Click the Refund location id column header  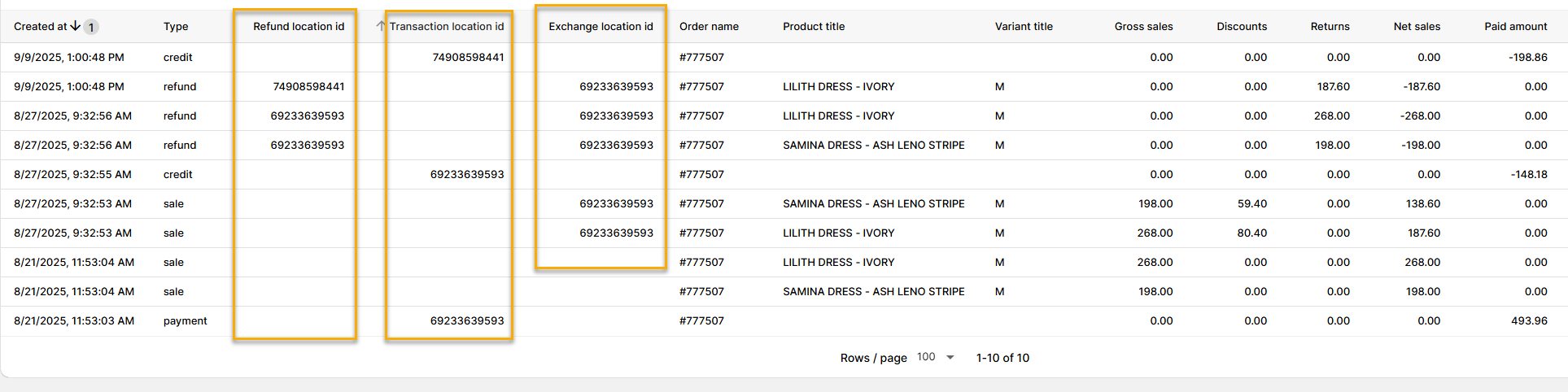tap(298, 26)
